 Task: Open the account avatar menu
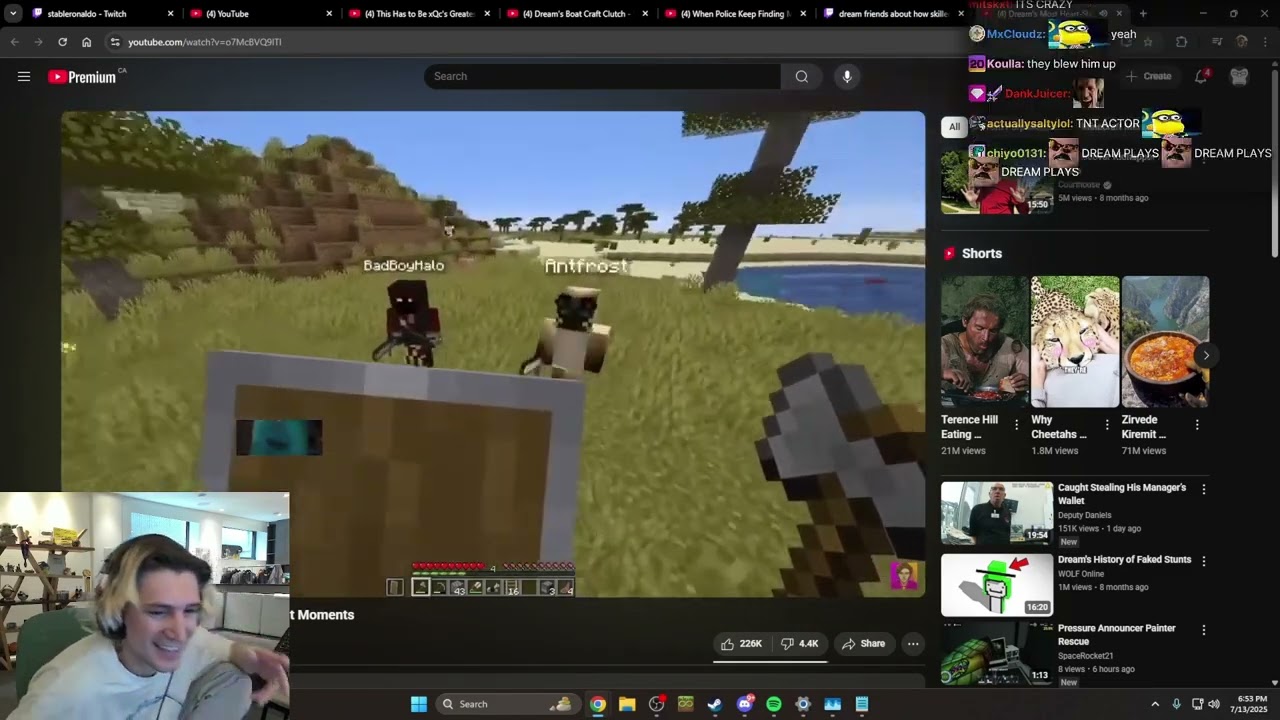[x=1239, y=76]
